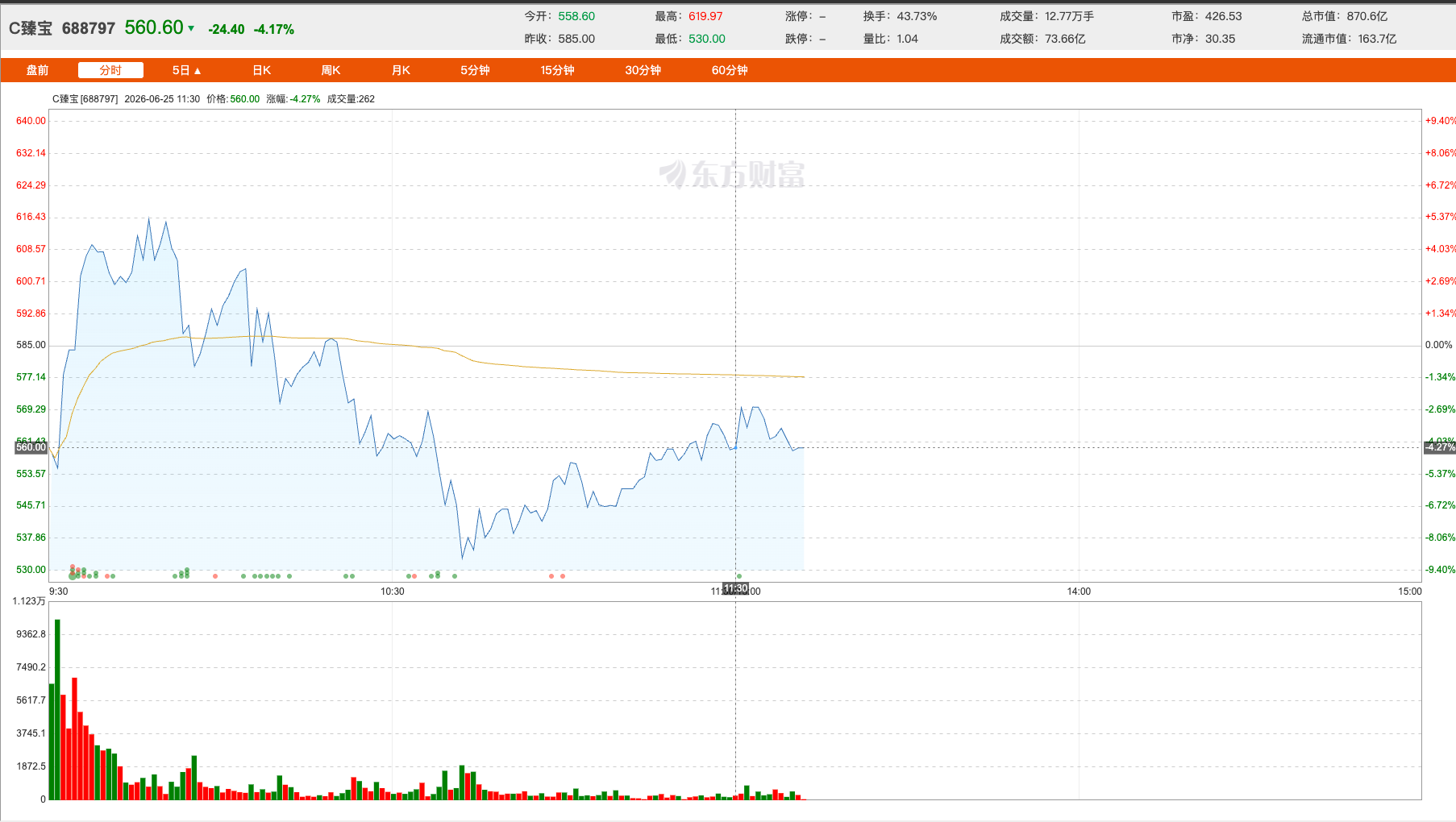
Task: Click the caption 涨幅:-4.27% above chart
Action: [x=293, y=99]
